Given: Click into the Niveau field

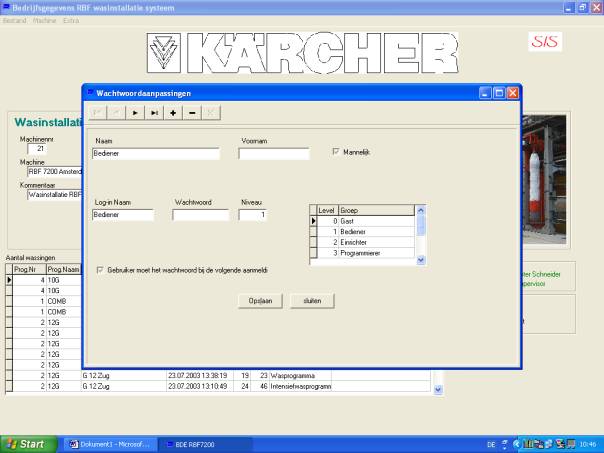Looking at the screenshot, I should (252, 215).
